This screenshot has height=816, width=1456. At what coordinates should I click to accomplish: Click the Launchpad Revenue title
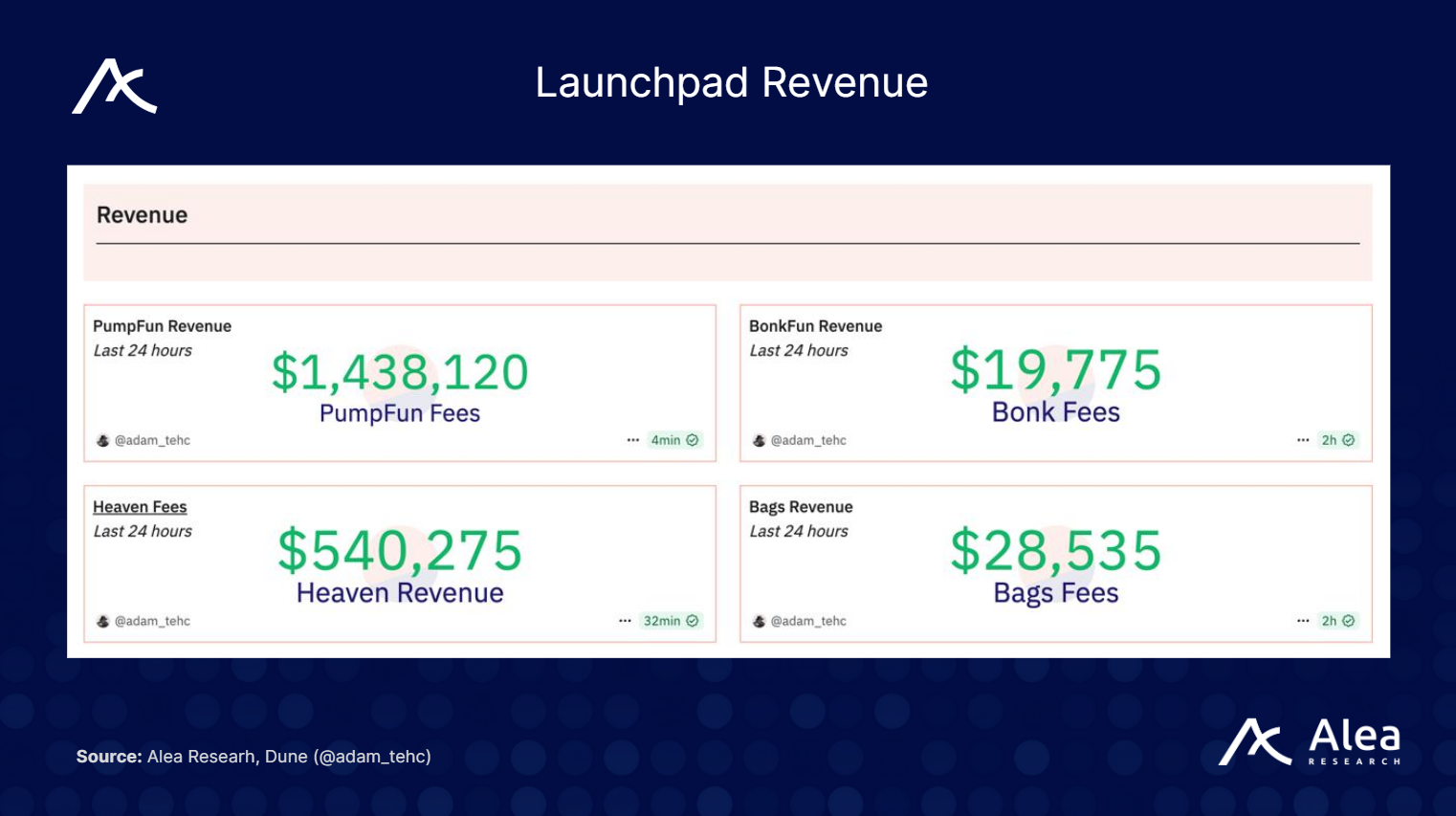click(x=733, y=83)
